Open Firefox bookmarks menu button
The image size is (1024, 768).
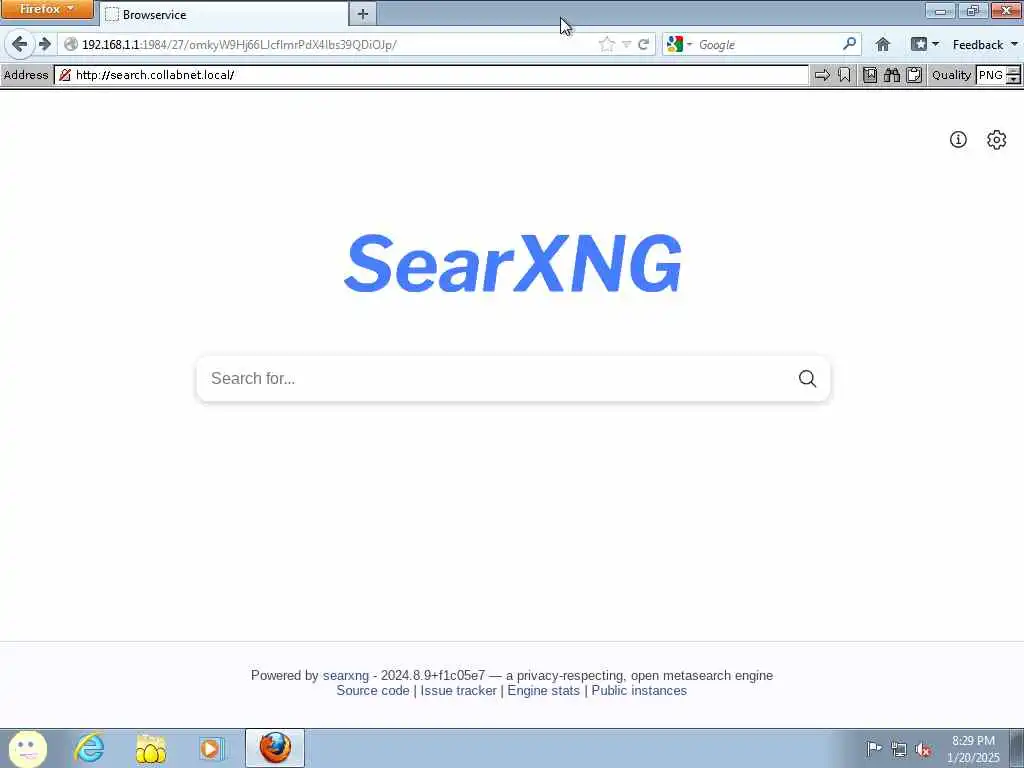[925, 44]
